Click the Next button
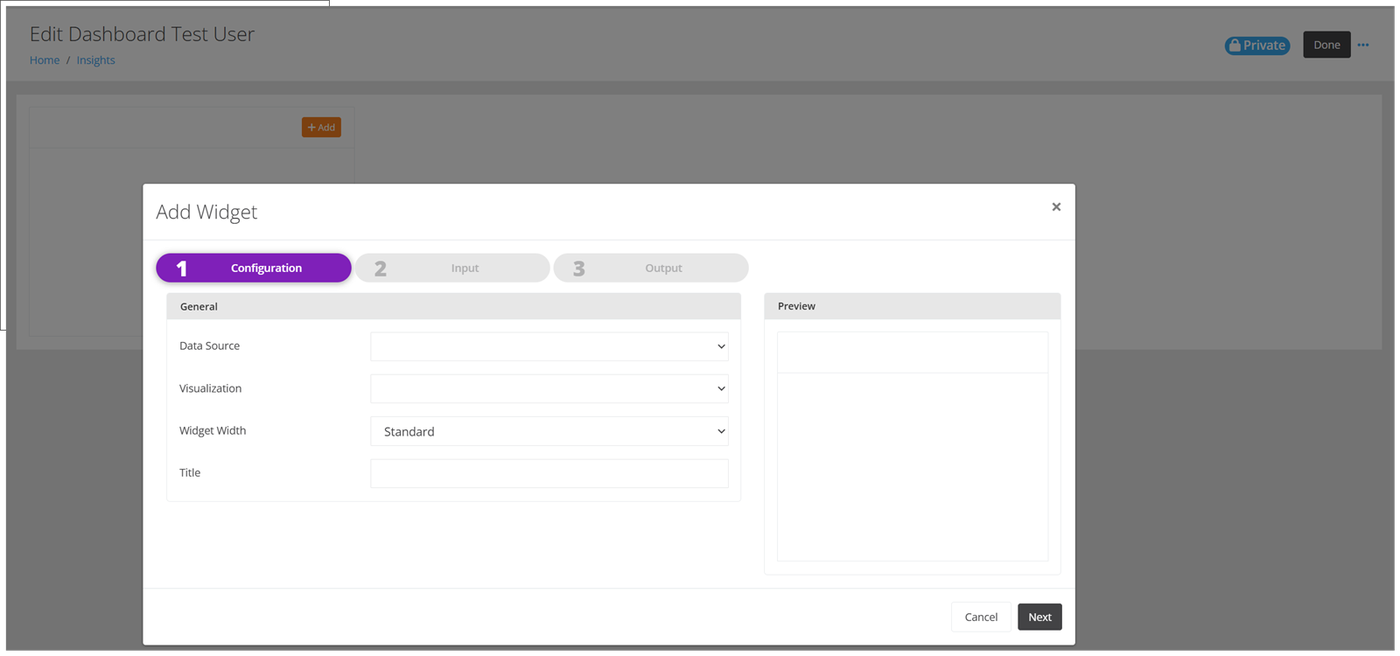 tap(1040, 617)
